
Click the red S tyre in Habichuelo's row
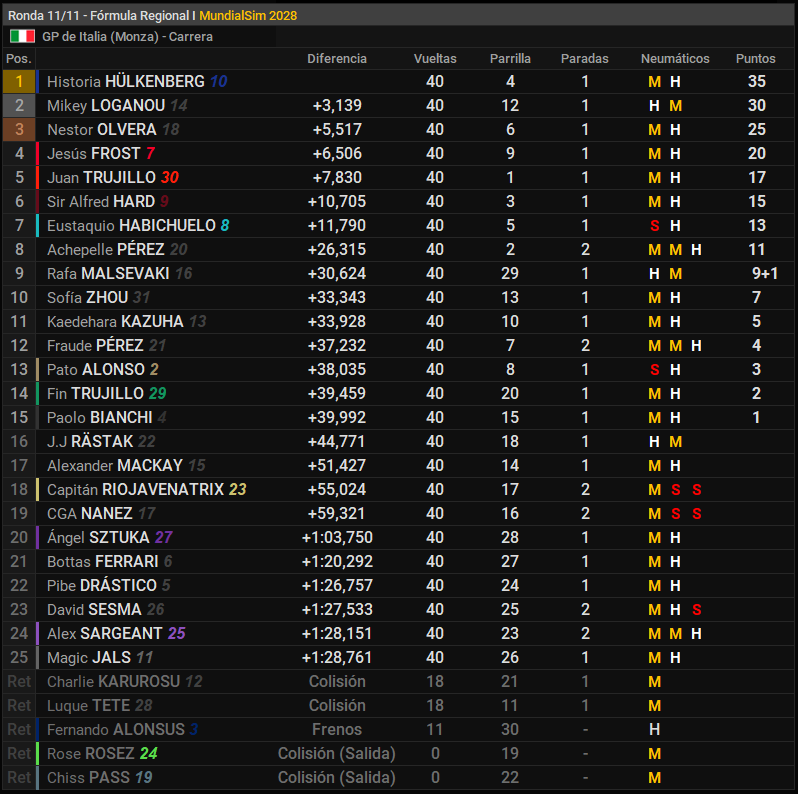654,225
